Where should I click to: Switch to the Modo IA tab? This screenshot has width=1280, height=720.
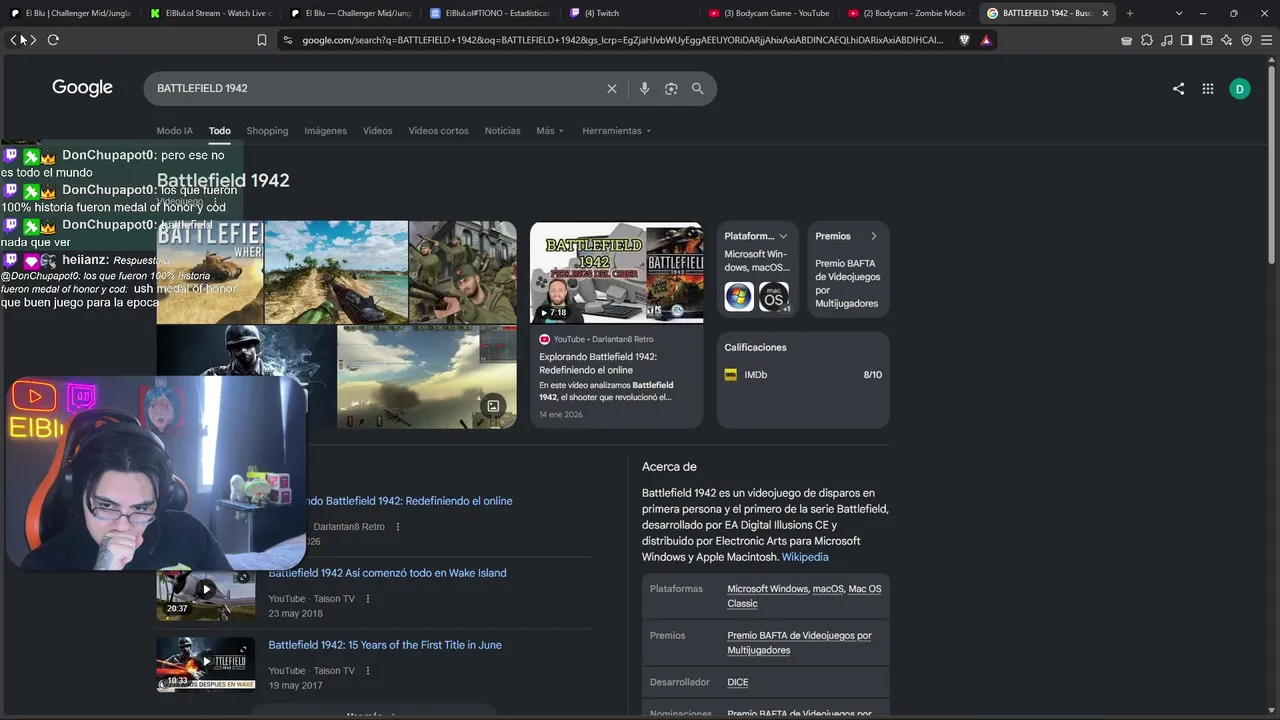point(174,131)
